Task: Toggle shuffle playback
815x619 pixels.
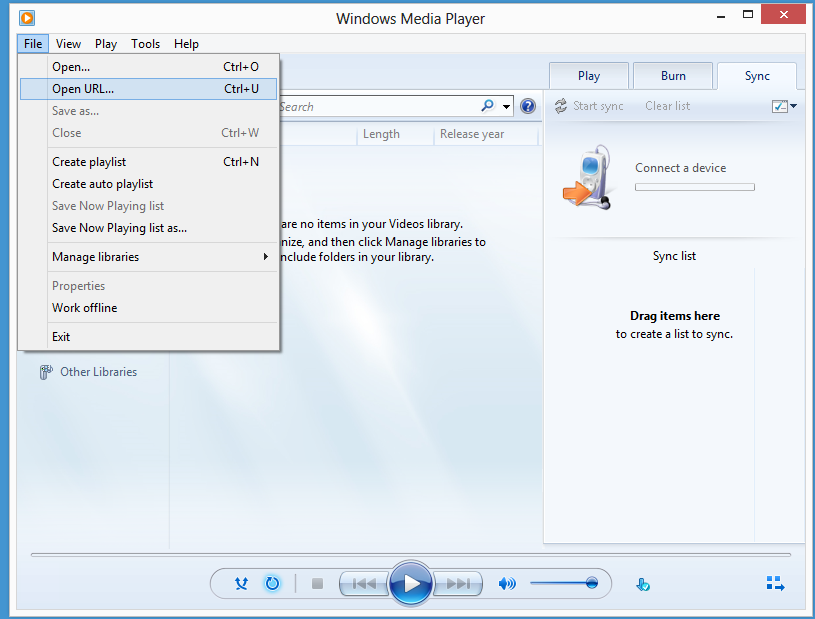Action: pos(241,583)
